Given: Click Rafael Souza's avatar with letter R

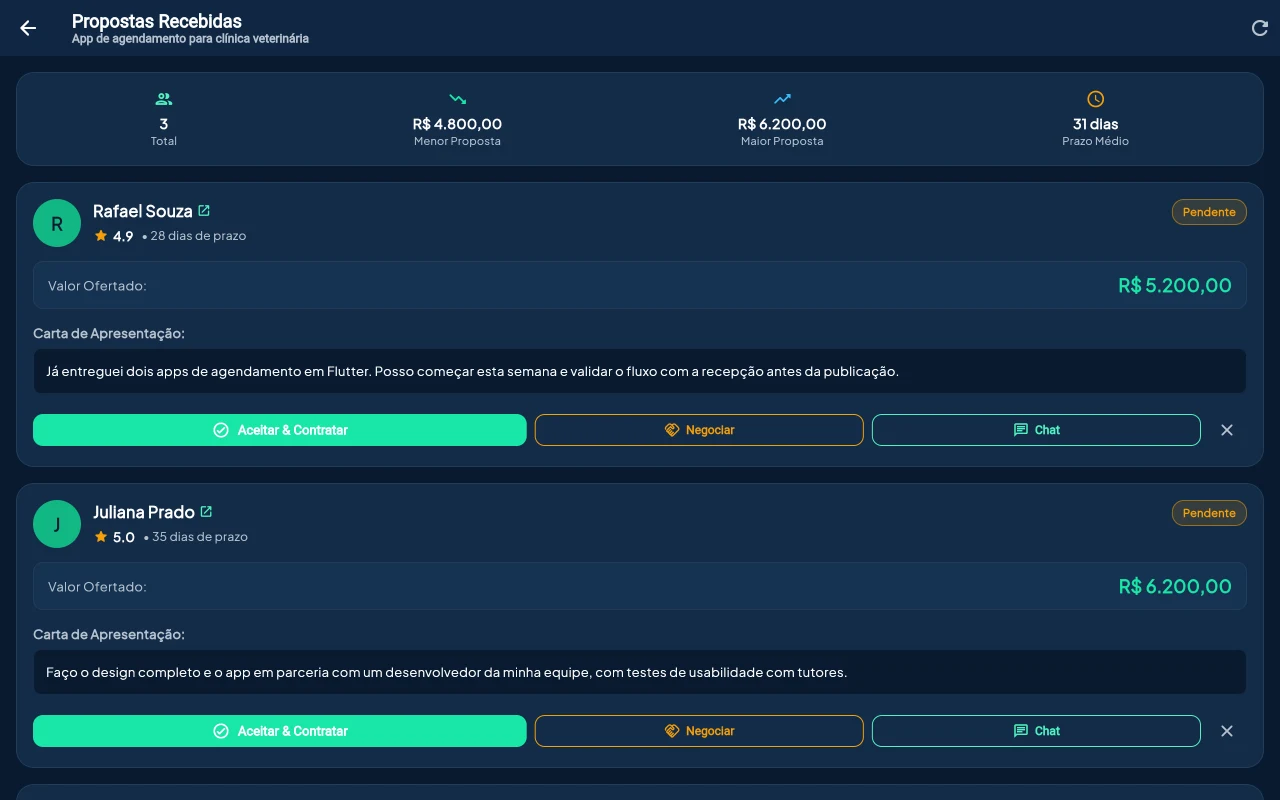Looking at the screenshot, I should coord(57,223).
